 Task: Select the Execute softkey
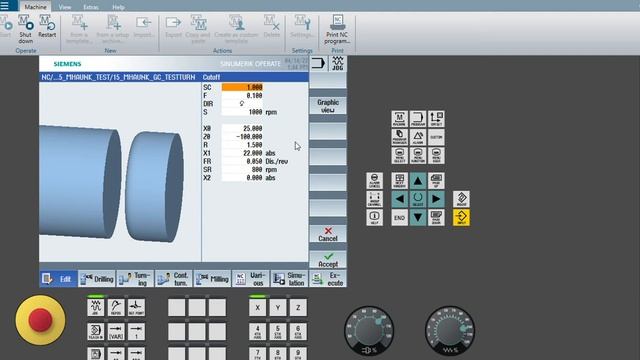(x=328, y=279)
